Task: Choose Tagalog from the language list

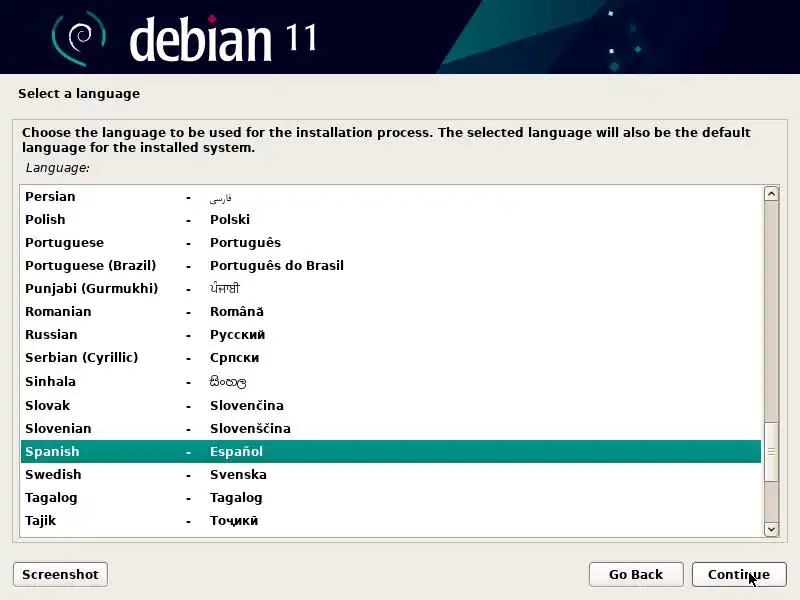Action: click(x=391, y=497)
